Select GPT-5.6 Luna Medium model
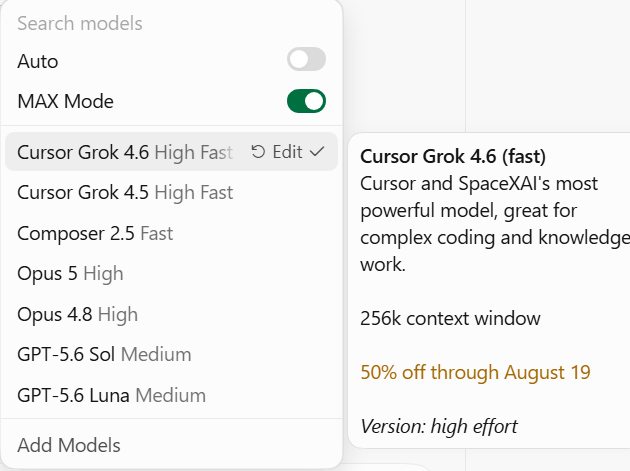This screenshot has height=471, width=630. coord(172,395)
